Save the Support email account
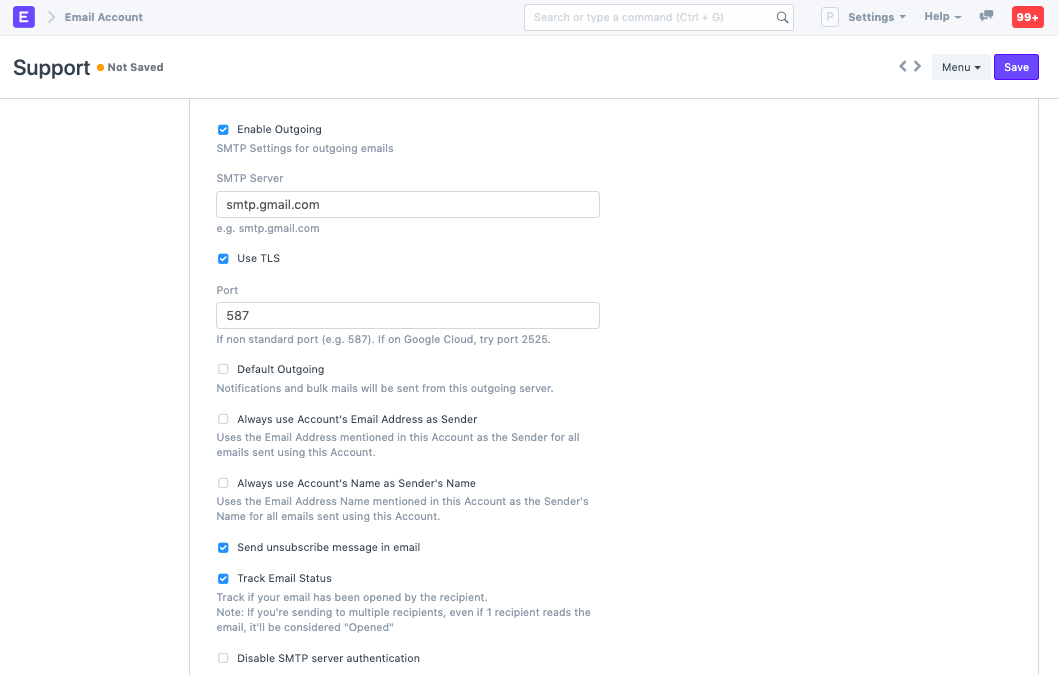The height and width of the screenshot is (675, 1059). (1016, 66)
